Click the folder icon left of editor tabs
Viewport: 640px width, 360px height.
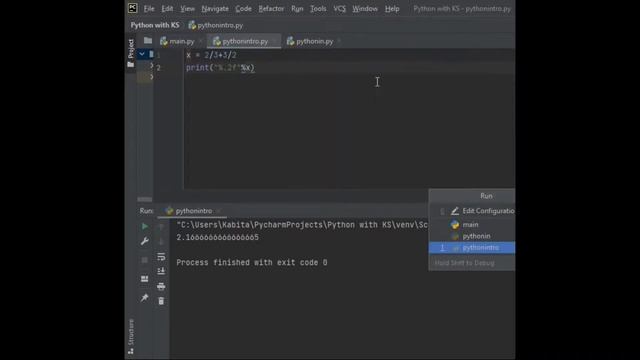(148, 41)
